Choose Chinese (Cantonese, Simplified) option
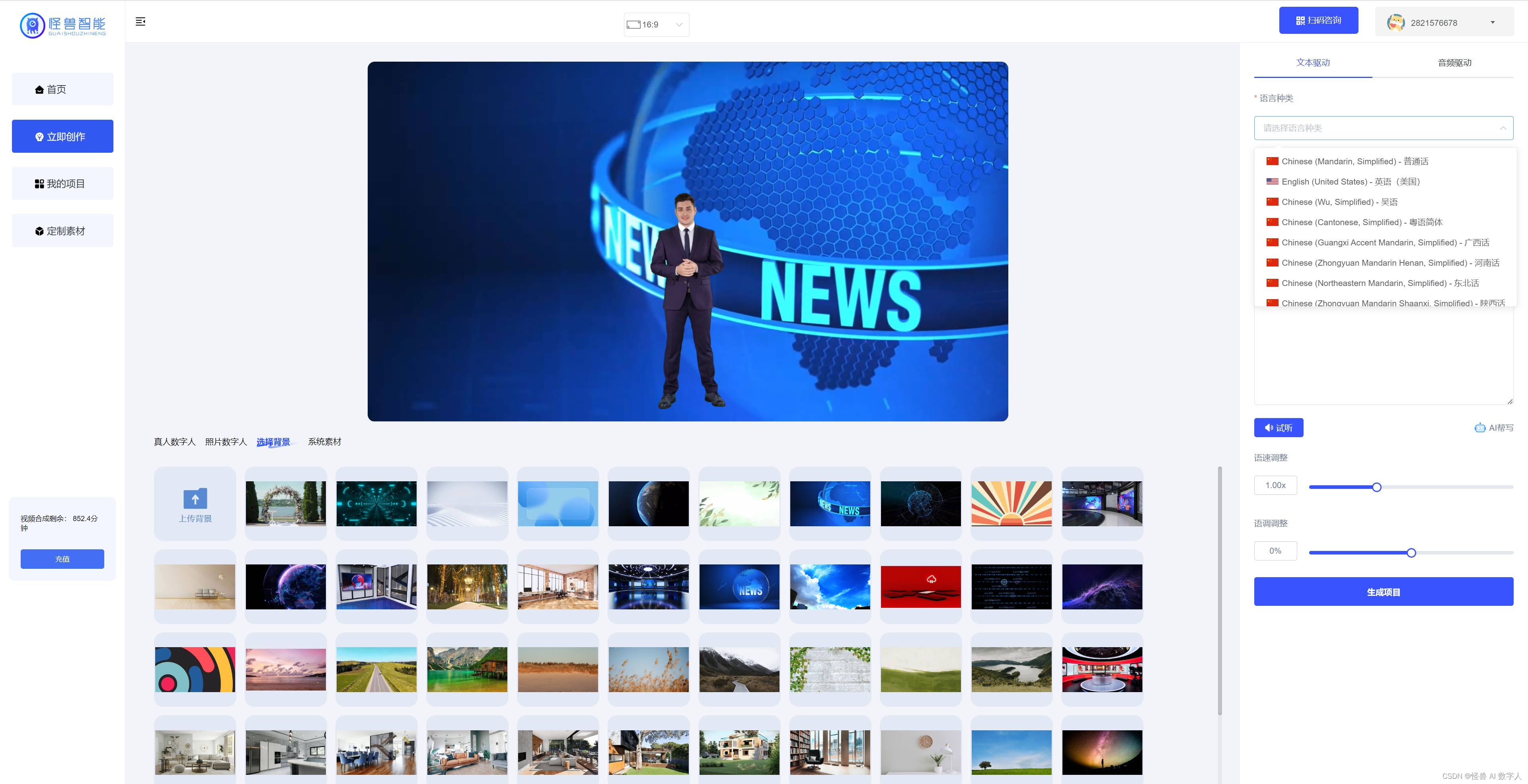The width and height of the screenshot is (1528, 784). pyautogui.click(x=1361, y=222)
